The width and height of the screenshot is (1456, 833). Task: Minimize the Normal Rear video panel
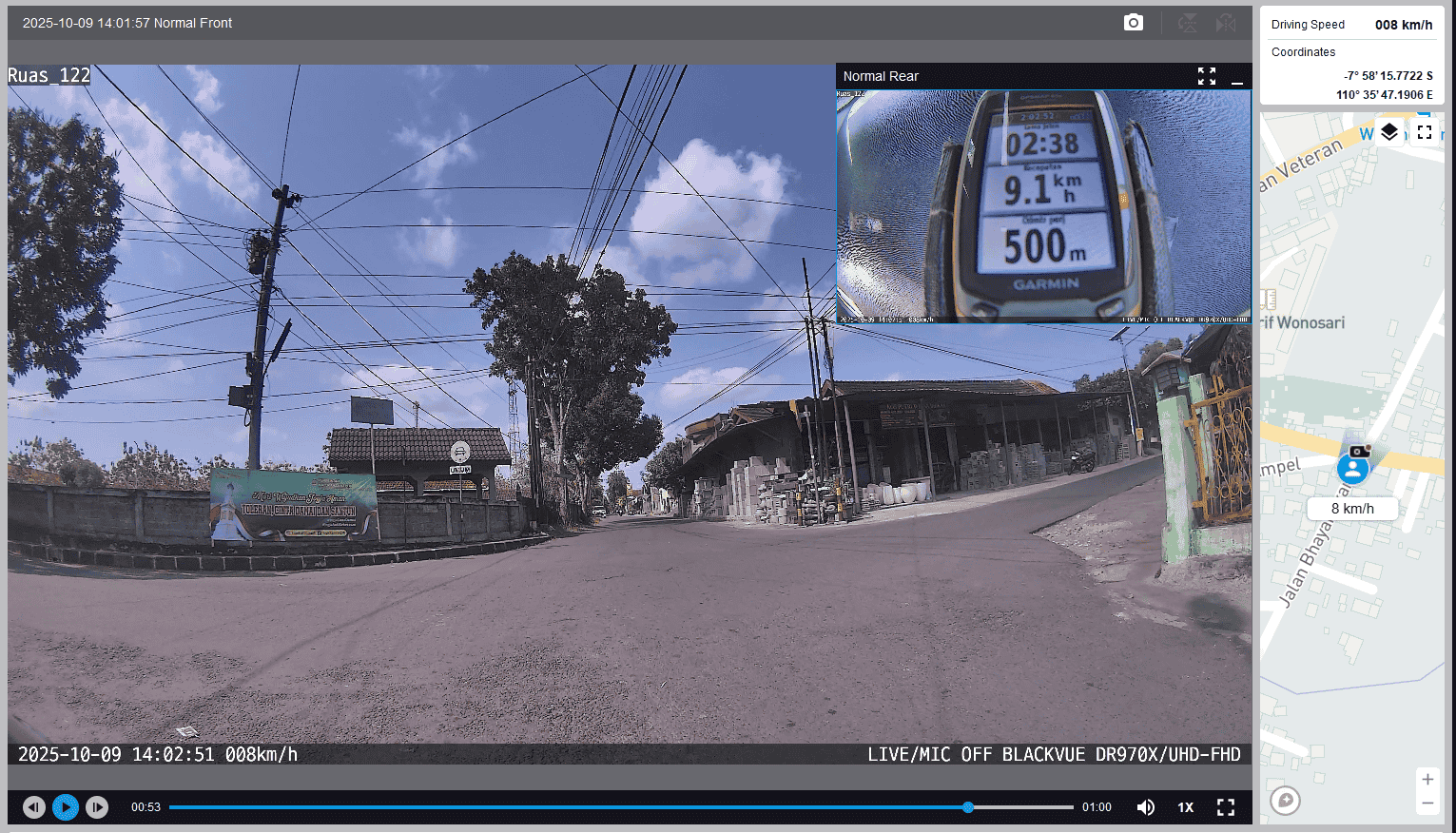point(1236,77)
